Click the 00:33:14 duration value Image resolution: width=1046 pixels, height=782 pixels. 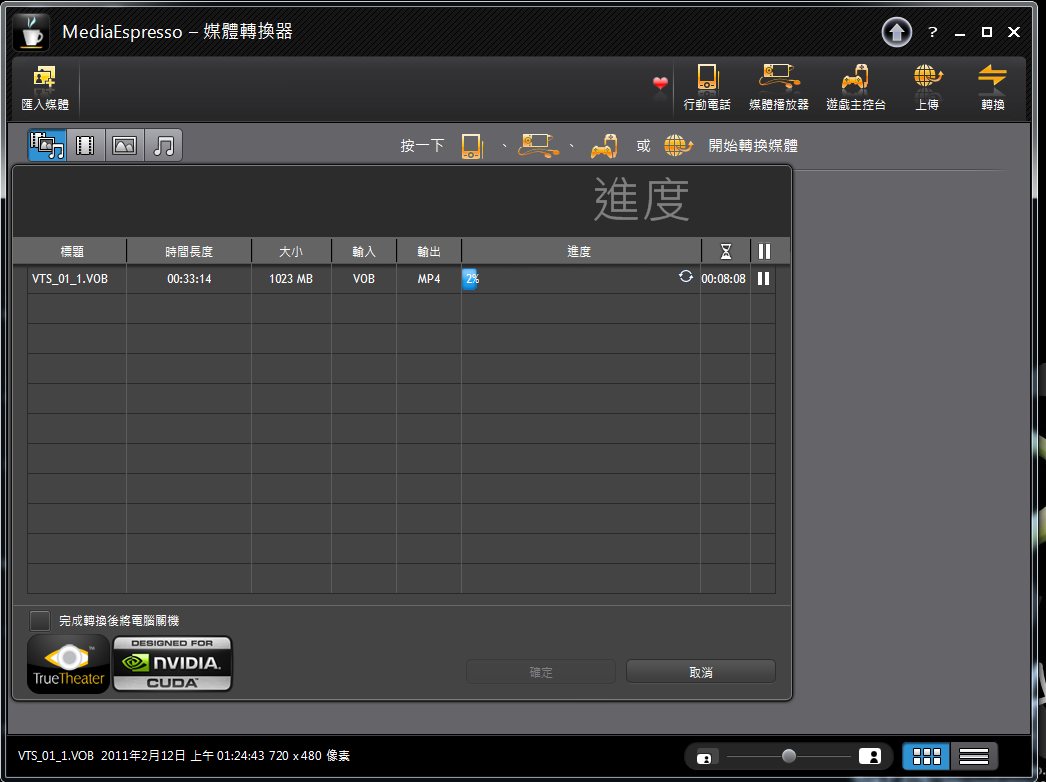189,279
